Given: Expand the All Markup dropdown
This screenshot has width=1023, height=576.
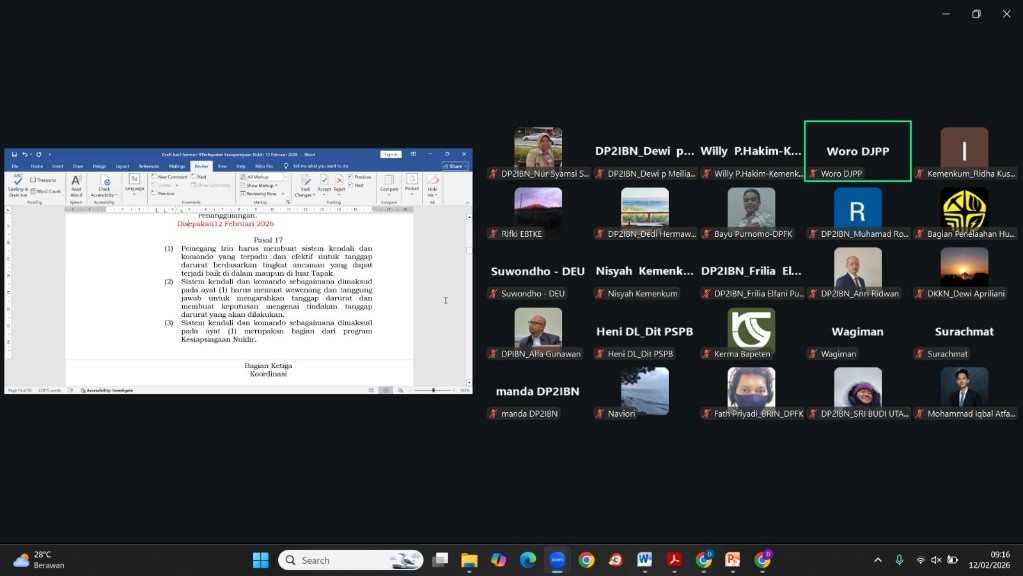Looking at the screenshot, I should [x=262, y=177].
